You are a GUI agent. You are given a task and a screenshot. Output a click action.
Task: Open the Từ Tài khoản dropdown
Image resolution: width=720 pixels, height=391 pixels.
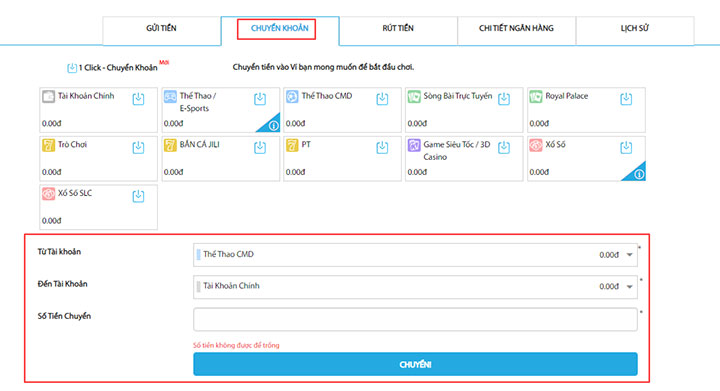415,255
